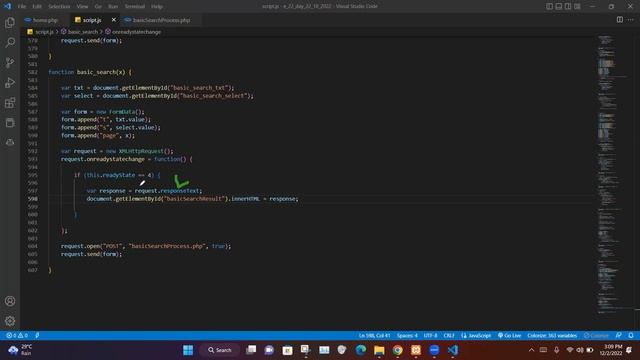
Task: Open the File menu
Action: click(22, 7)
